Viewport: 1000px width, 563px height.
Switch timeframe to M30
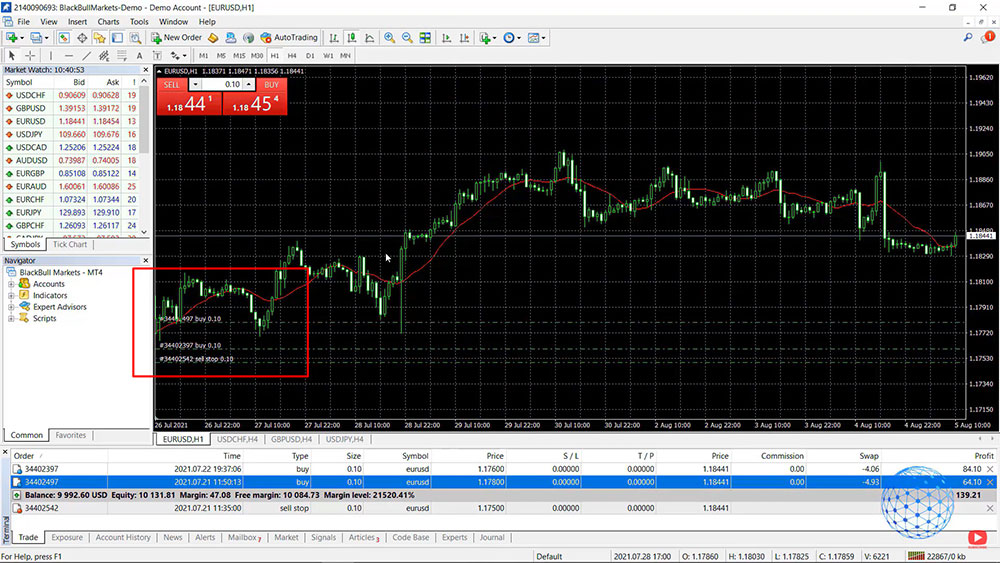(x=257, y=55)
